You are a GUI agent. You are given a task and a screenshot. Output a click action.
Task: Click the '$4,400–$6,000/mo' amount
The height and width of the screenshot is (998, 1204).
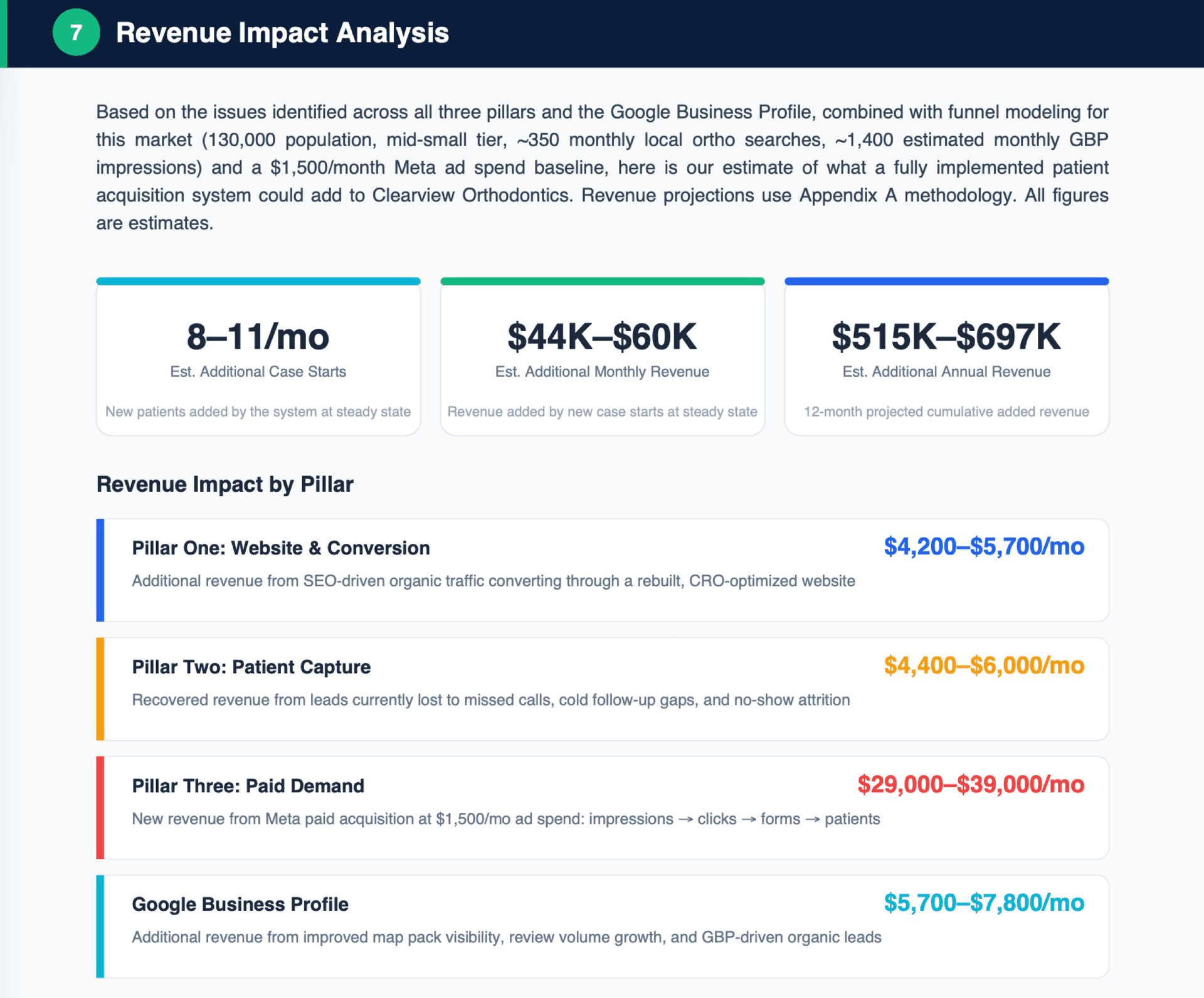pyautogui.click(x=984, y=666)
